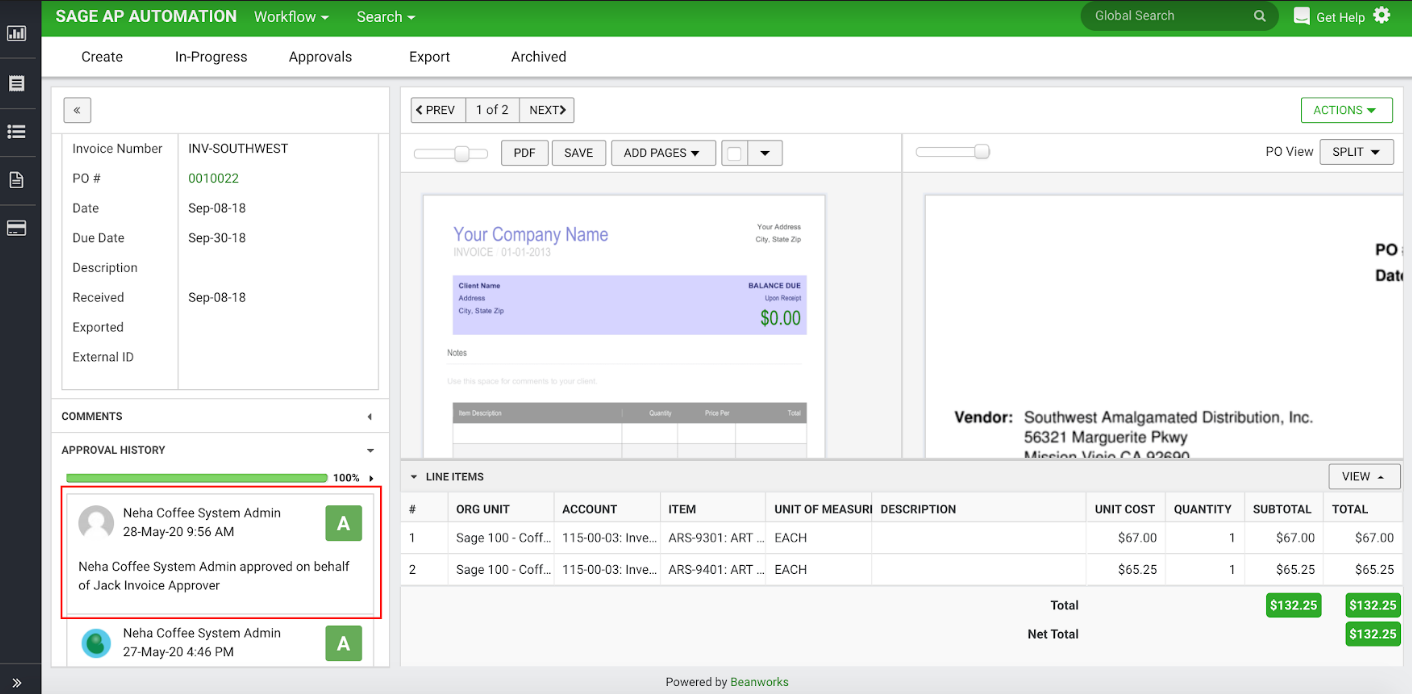This screenshot has width=1412, height=694.
Task: Collapse details panel with « button
Action: pyautogui.click(x=77, y=110)
